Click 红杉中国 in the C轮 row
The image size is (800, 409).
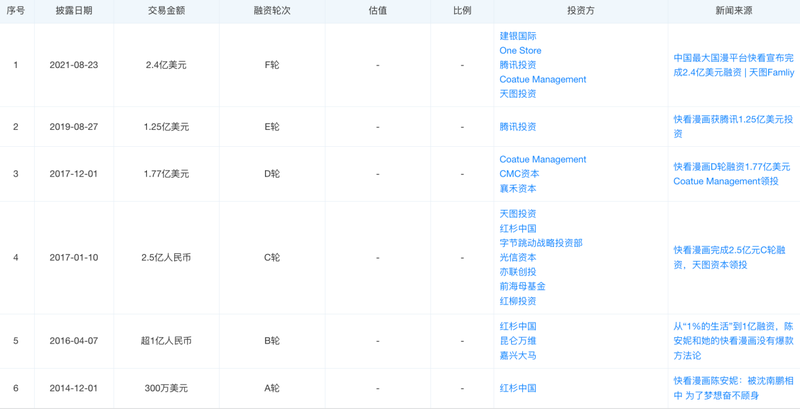pos(518,228)
